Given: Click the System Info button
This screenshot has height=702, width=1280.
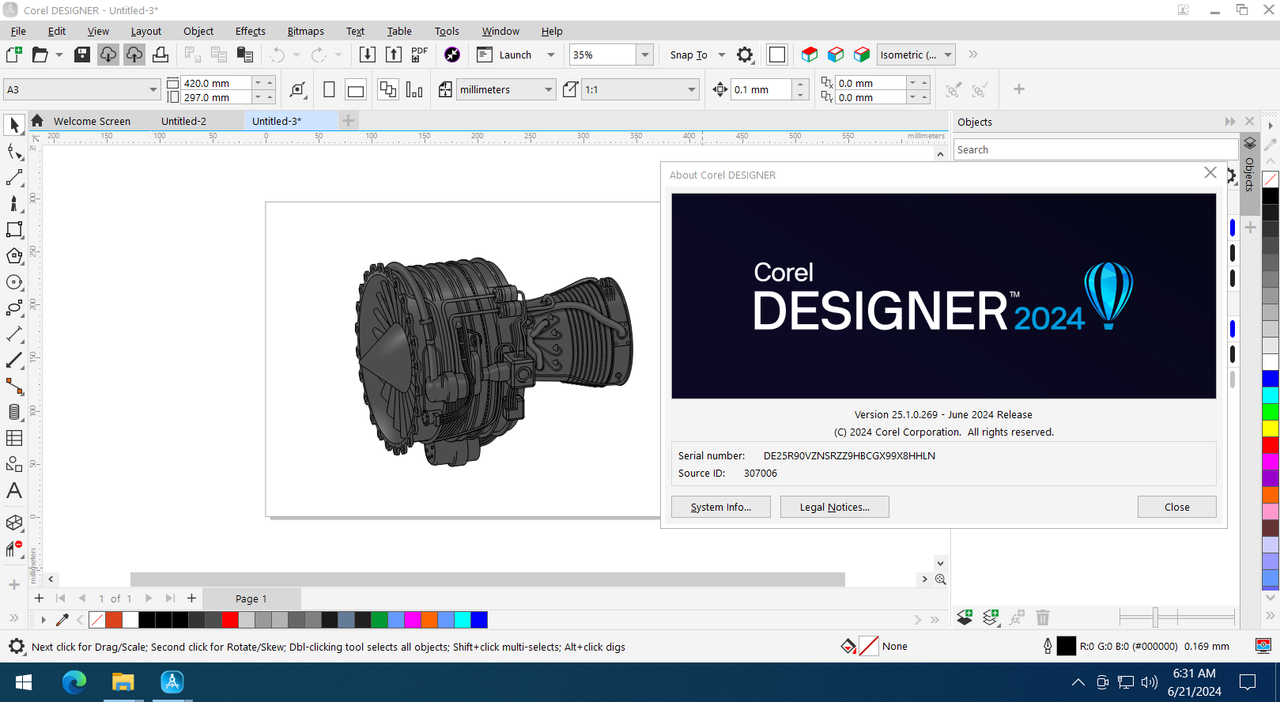Looking at the screenshot, I should pyautogui.click(x=721, y=507).
